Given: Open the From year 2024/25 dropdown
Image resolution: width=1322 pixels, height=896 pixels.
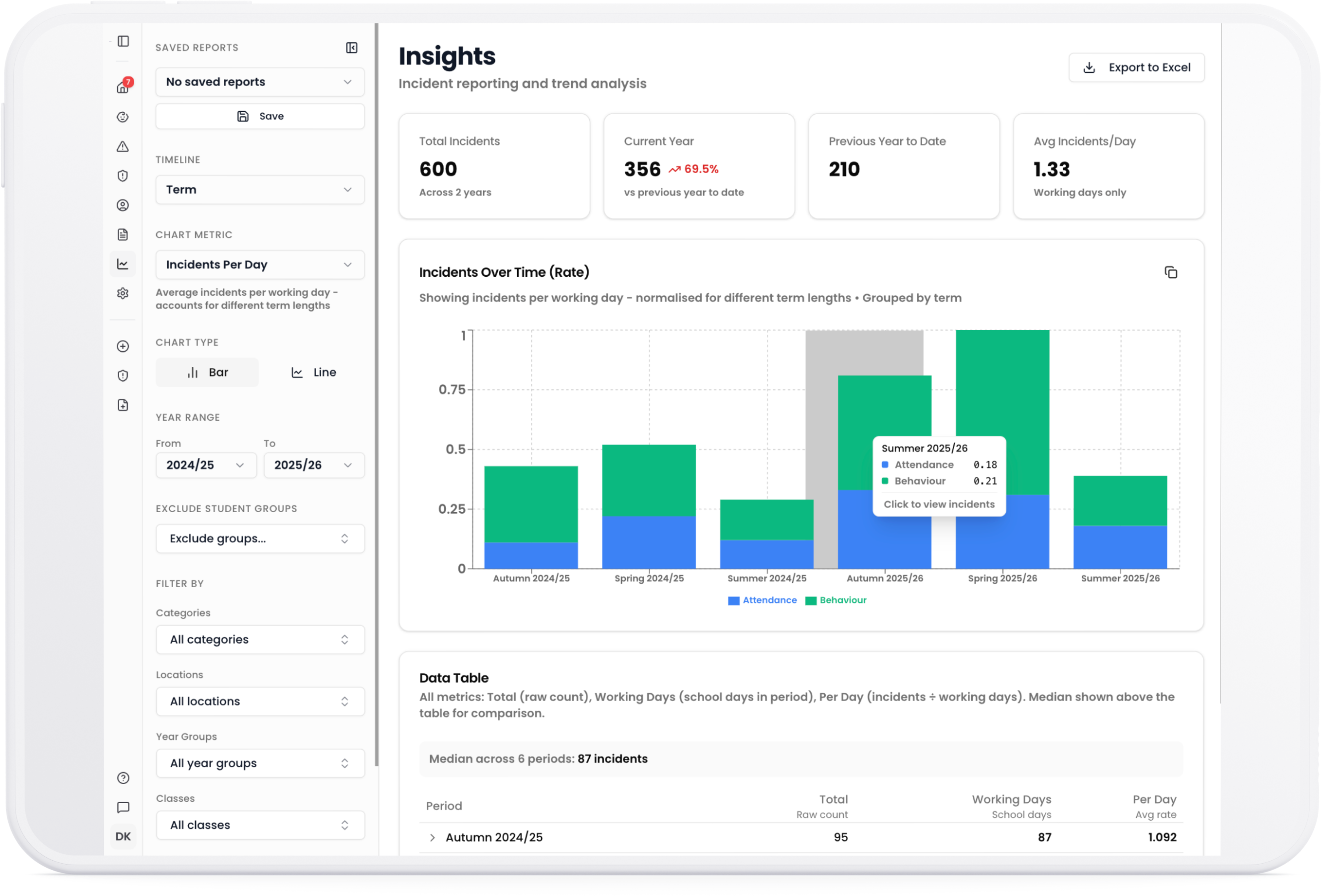Looking at the screenshot, I should pyautogui.click(x=206, y=465).
